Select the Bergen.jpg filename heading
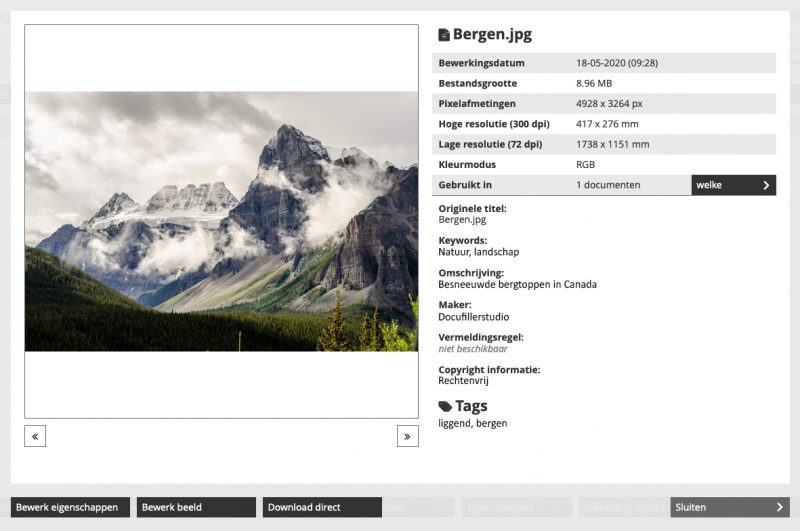Image resolution: width=800 pixels, height=531 pixels. (492, 35)
